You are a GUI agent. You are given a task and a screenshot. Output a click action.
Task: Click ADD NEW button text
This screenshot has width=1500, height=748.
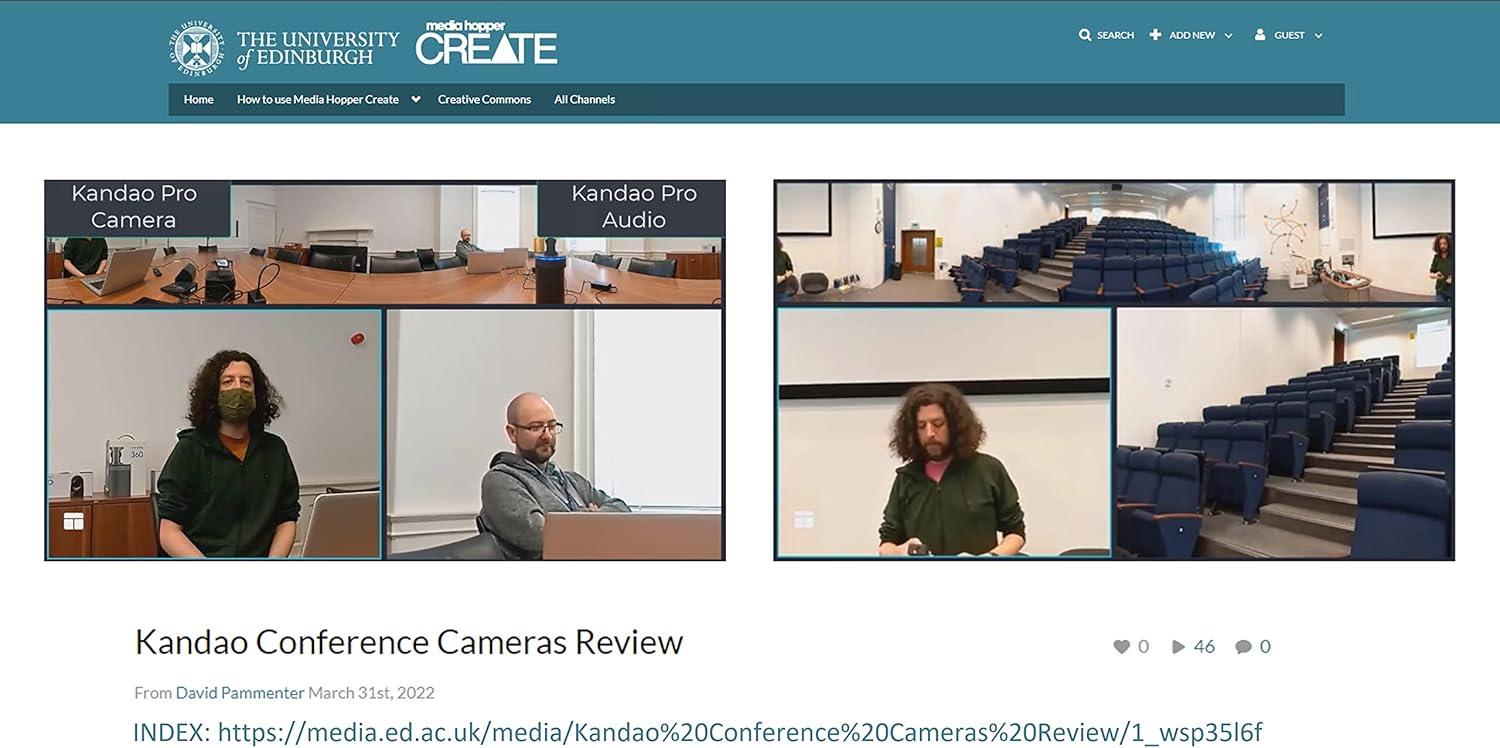(x=1192, y=35)
